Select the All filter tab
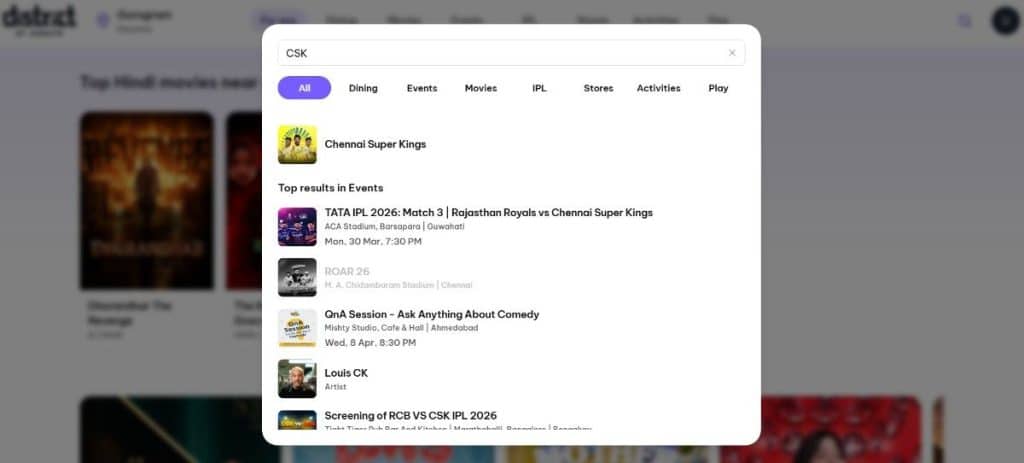This screenshot has height=463, width=1024. [304, 88]
